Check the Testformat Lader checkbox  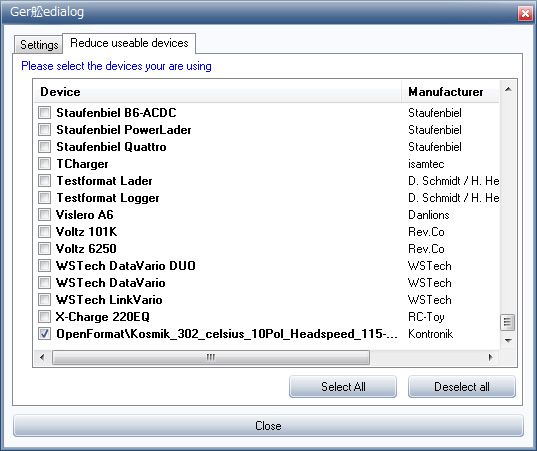click(x=45, y=180)
